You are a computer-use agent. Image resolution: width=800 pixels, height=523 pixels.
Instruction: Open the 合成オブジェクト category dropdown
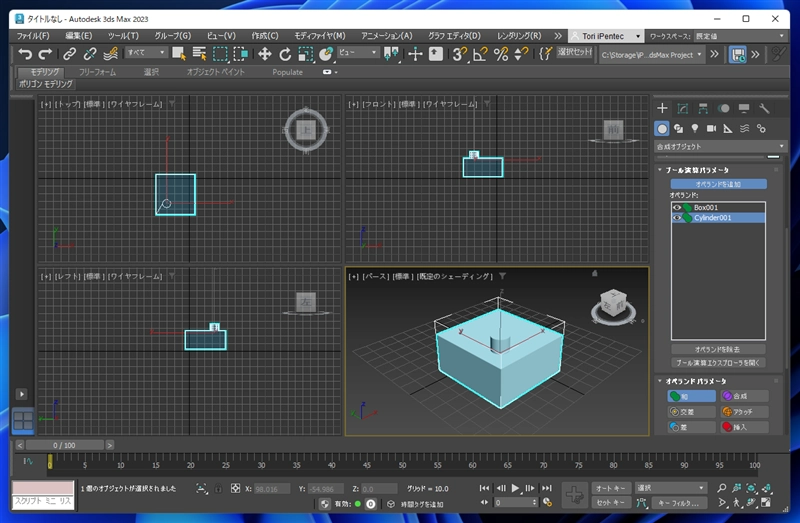720,146
